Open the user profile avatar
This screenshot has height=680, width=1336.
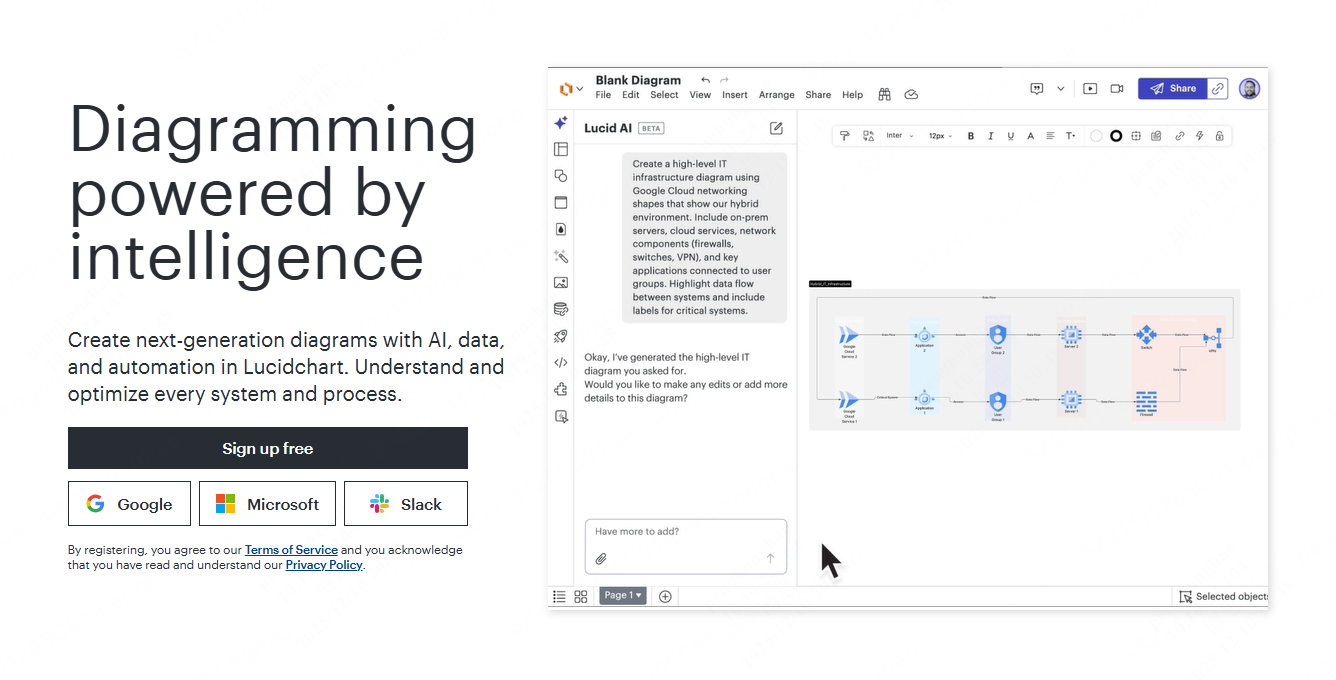(x=1249, y=88)
